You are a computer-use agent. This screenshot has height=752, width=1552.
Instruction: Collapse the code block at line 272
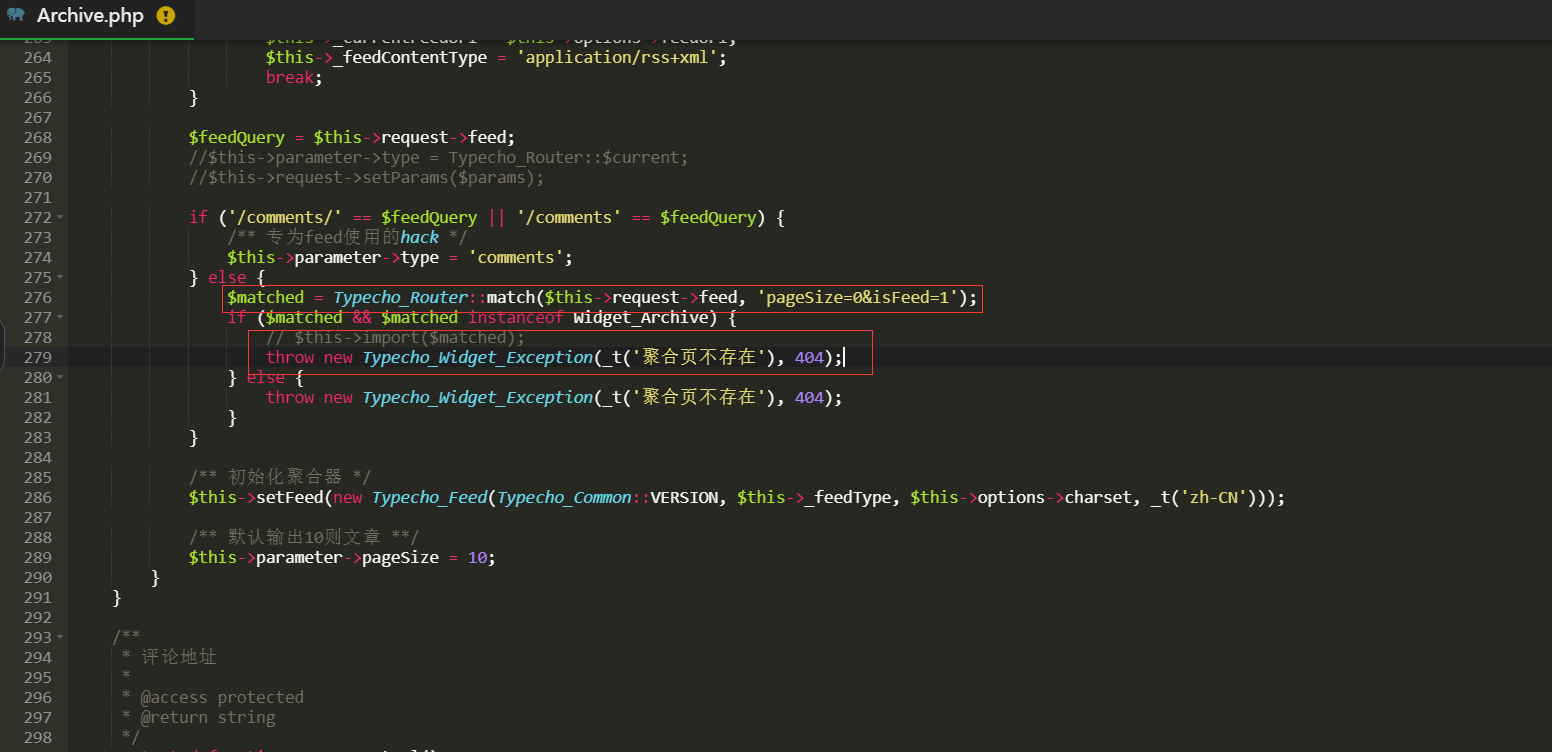click(61, 218)
